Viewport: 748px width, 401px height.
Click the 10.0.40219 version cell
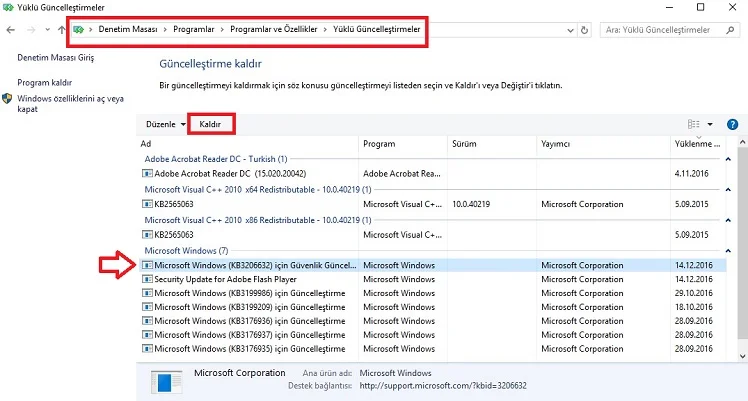tap(471, 204)
